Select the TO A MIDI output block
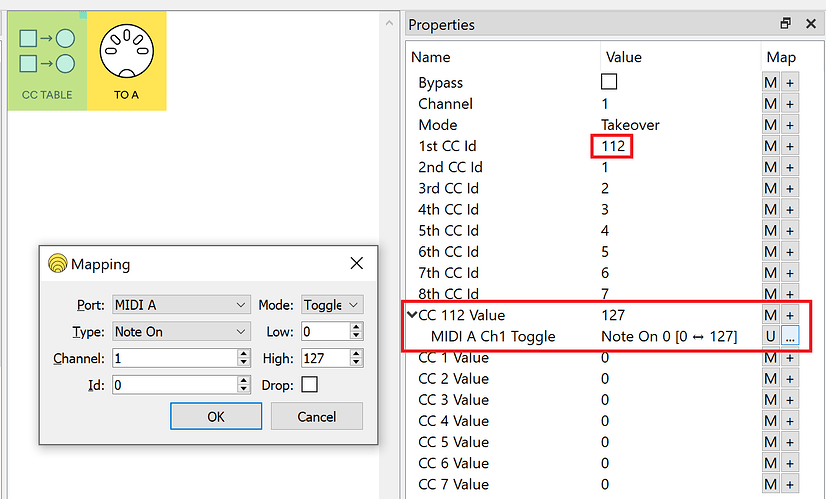This screenshot has width=826, height=499. pyautogui.click(x=126, y=61)
